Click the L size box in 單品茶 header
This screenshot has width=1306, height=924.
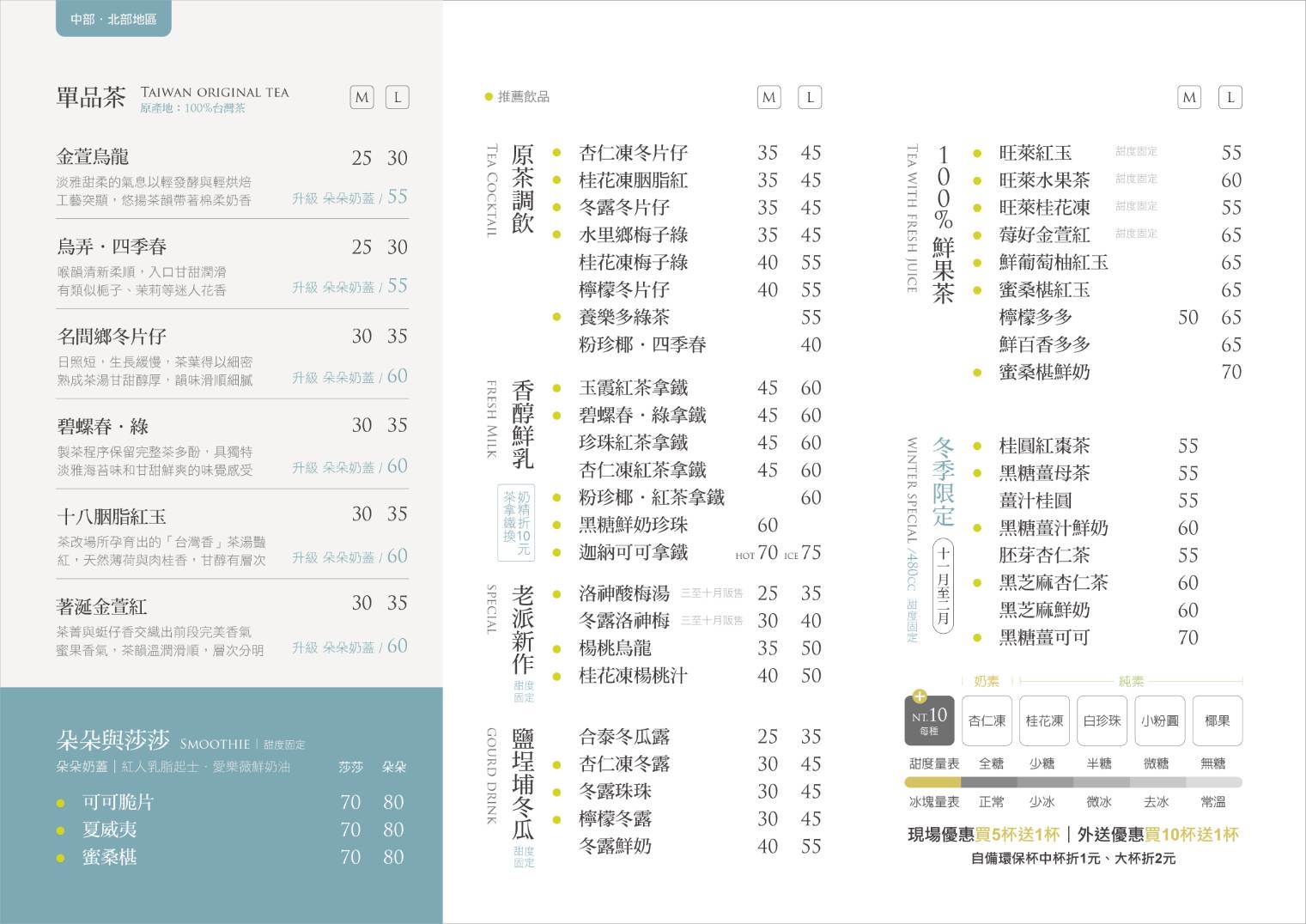click(397, 97)
